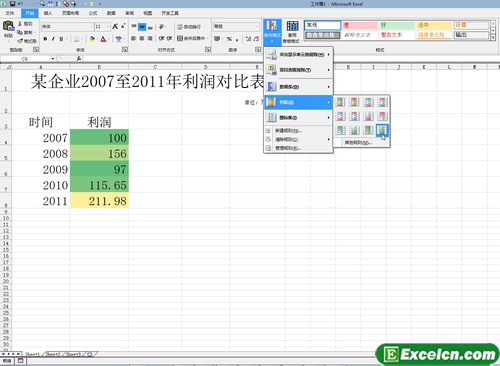The image size is (500, 366).
Task: Open Highlight Cells Rules submenu item
Action: point(298,55)
